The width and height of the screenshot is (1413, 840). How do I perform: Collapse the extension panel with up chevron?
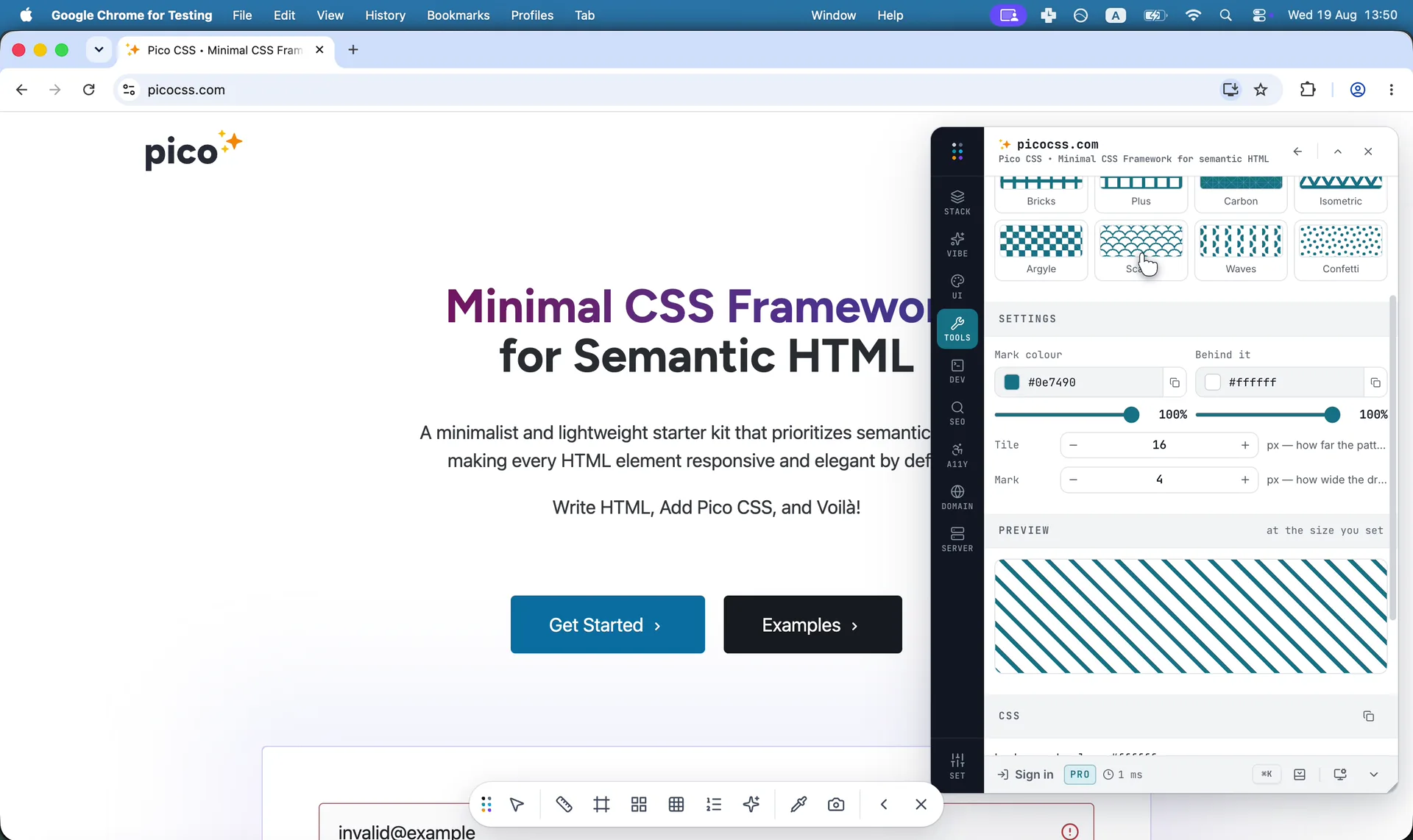coord(1338,152)
